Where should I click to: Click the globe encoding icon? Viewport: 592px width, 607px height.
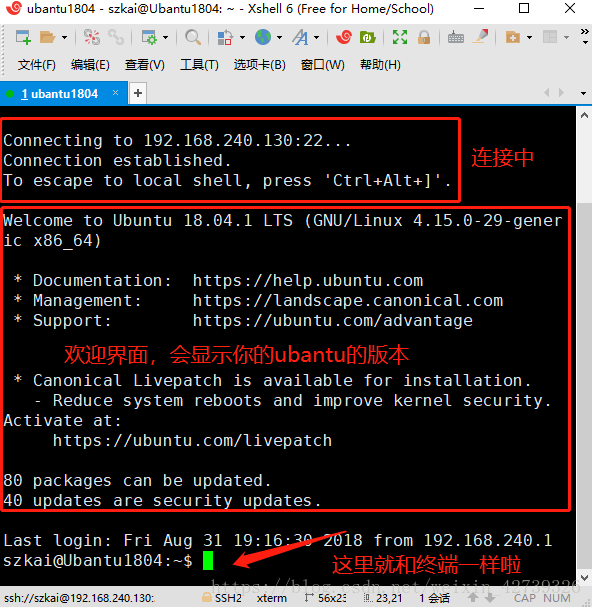(x=263, y=38)
